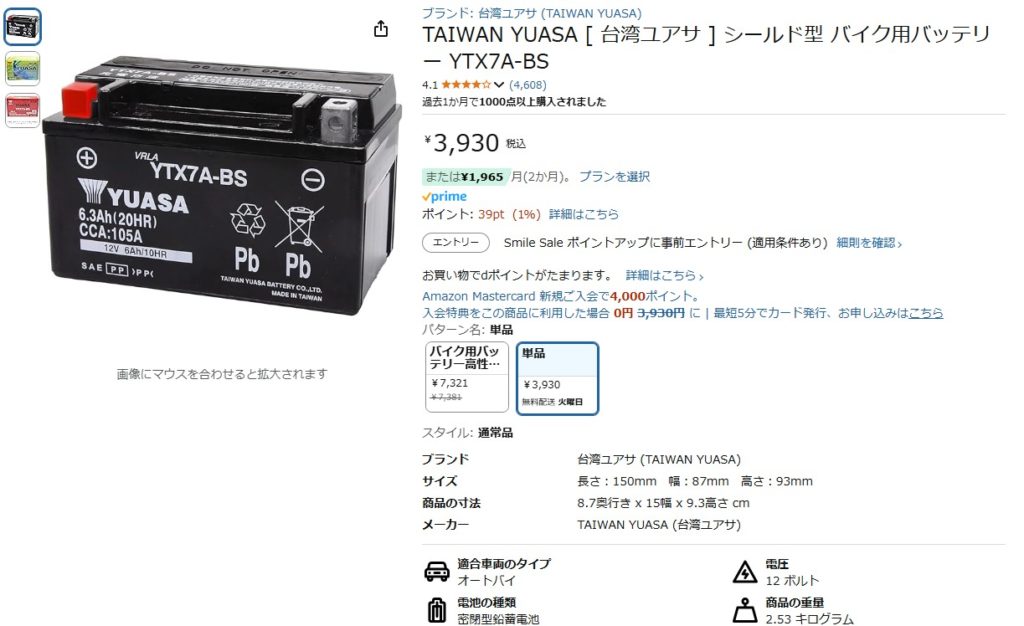Click the car icon for vehicle type
1024x626 pixels.
click(436, 572)
